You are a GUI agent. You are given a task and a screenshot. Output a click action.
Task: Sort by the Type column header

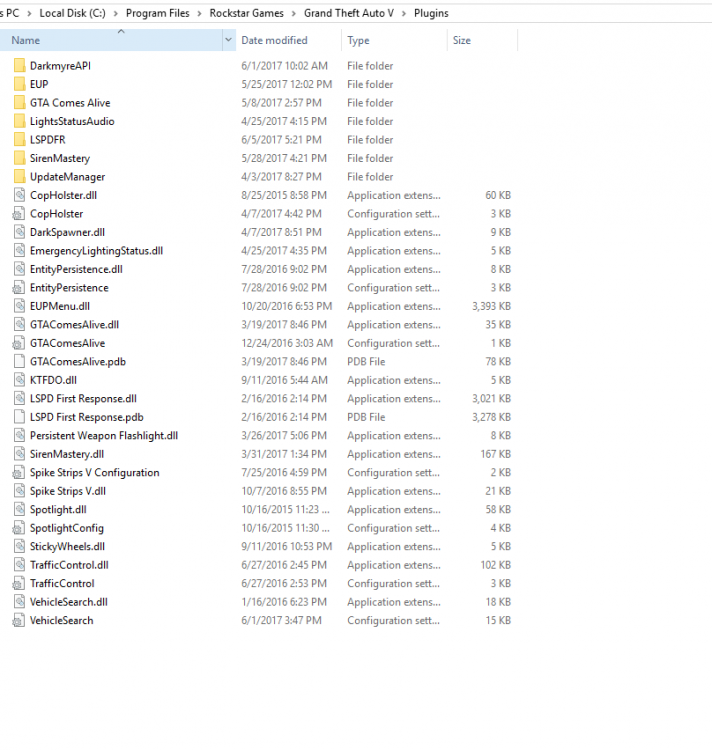tap(394, 40)
